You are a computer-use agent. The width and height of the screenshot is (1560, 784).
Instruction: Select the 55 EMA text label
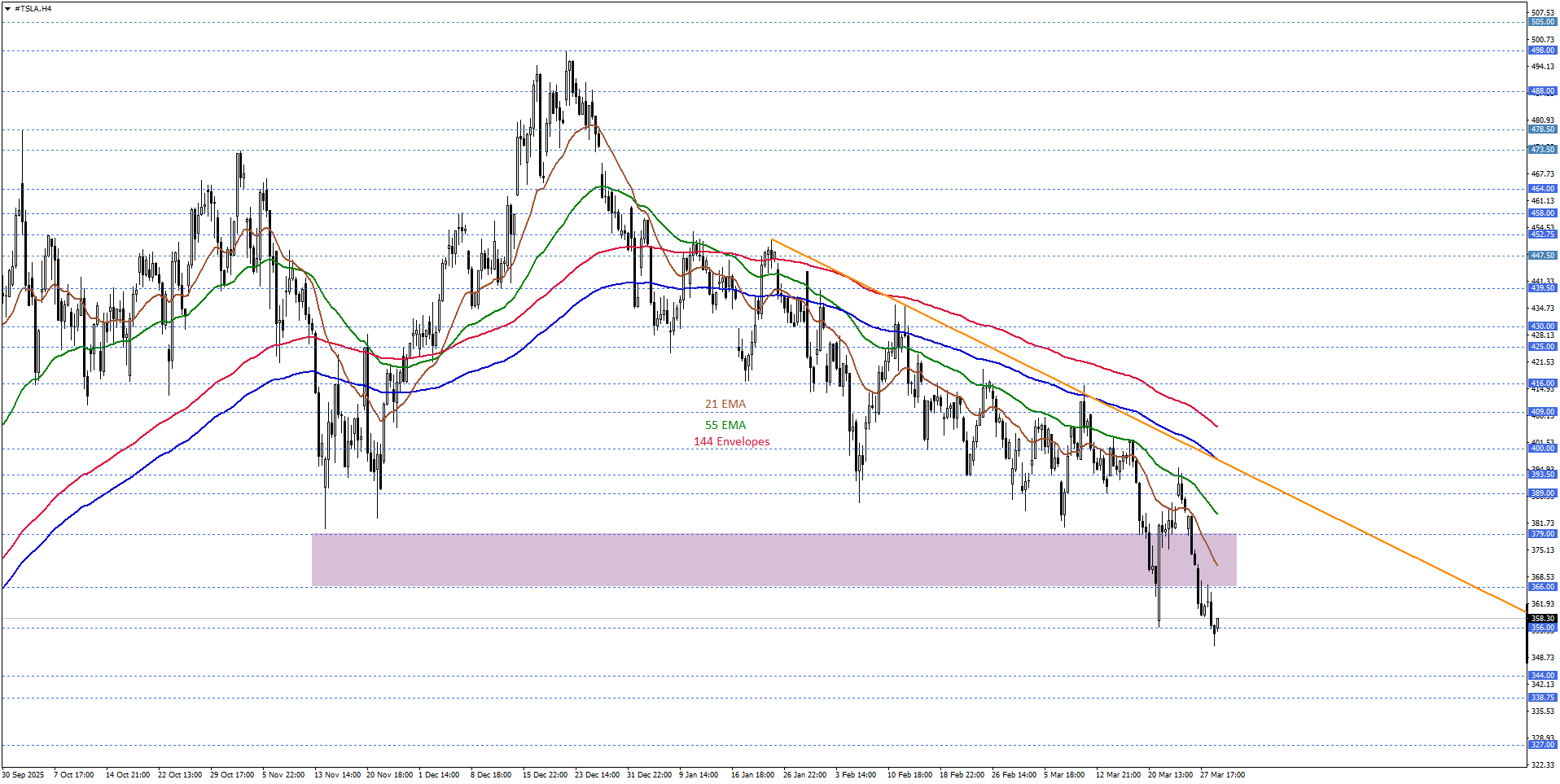pos(725,425)
